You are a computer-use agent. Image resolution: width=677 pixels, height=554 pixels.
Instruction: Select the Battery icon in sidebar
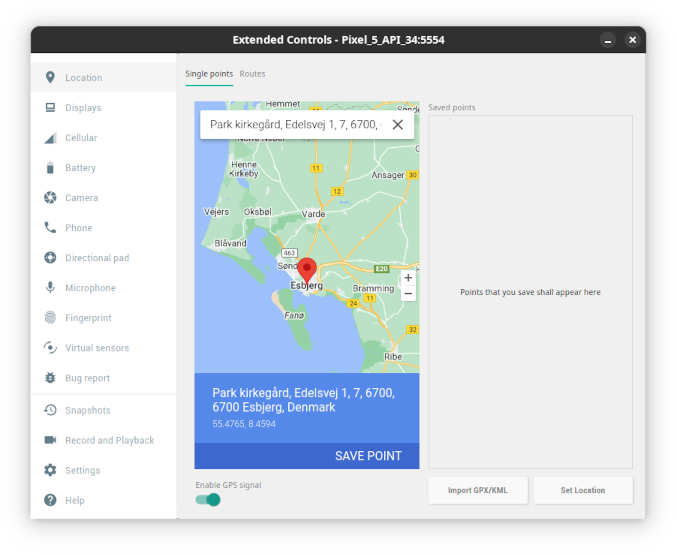tap(50, 168)
